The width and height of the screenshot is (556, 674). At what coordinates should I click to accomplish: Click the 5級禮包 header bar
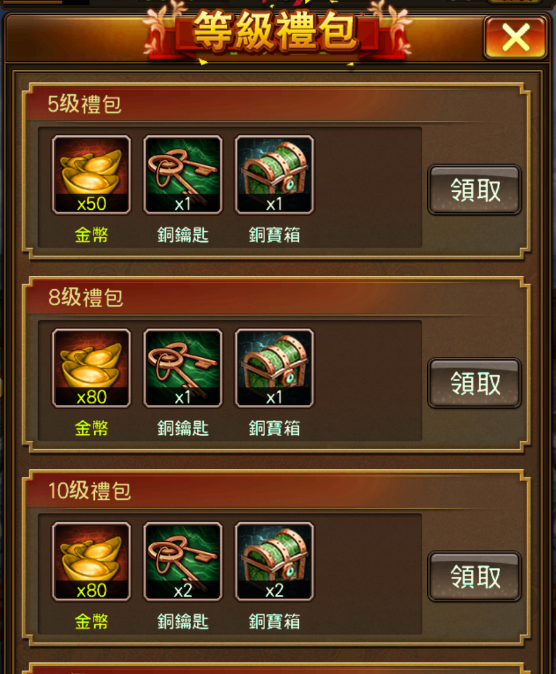pyautogui.click(x=276, y=104)
